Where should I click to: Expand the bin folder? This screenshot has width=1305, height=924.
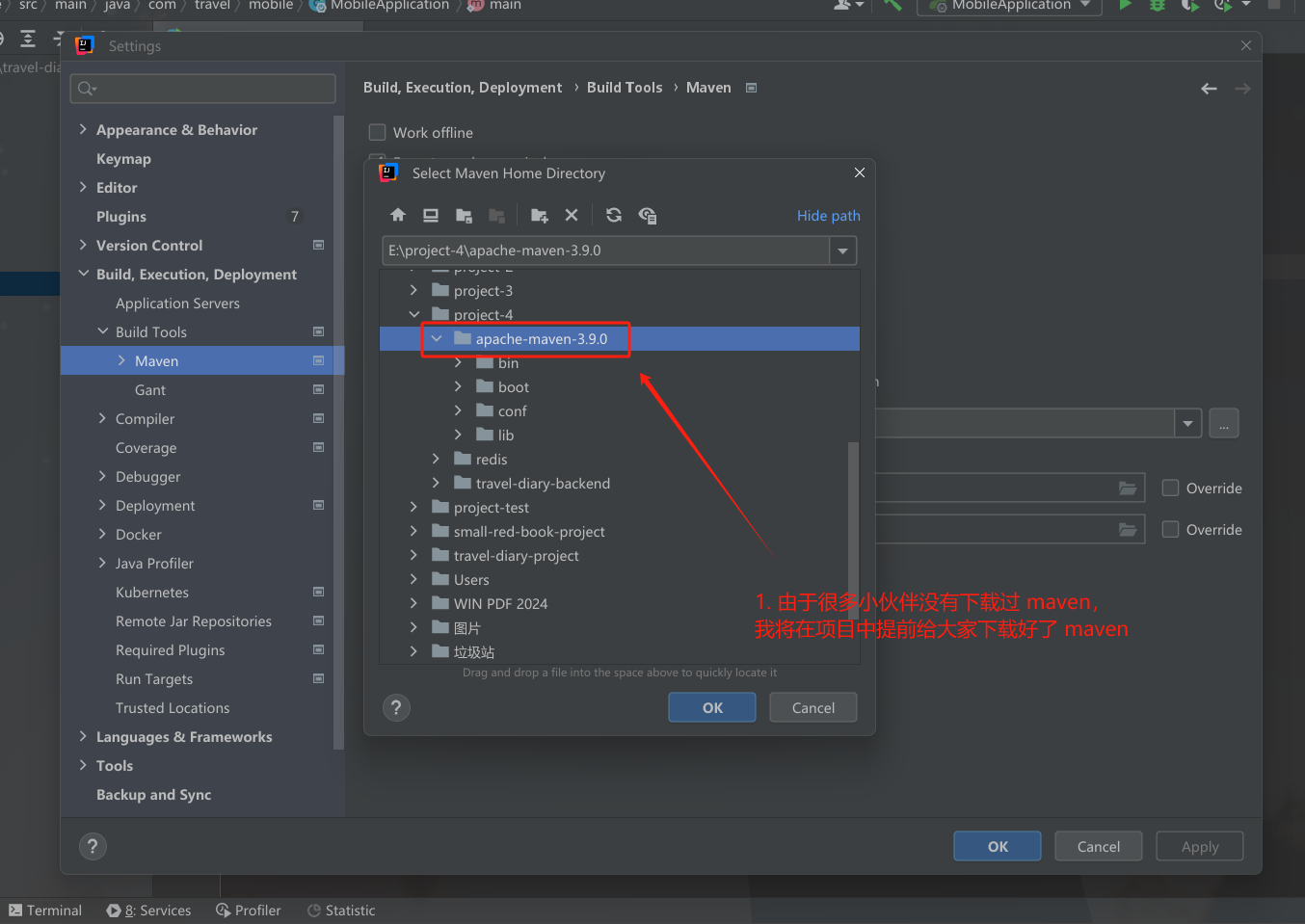click(458, 362)
